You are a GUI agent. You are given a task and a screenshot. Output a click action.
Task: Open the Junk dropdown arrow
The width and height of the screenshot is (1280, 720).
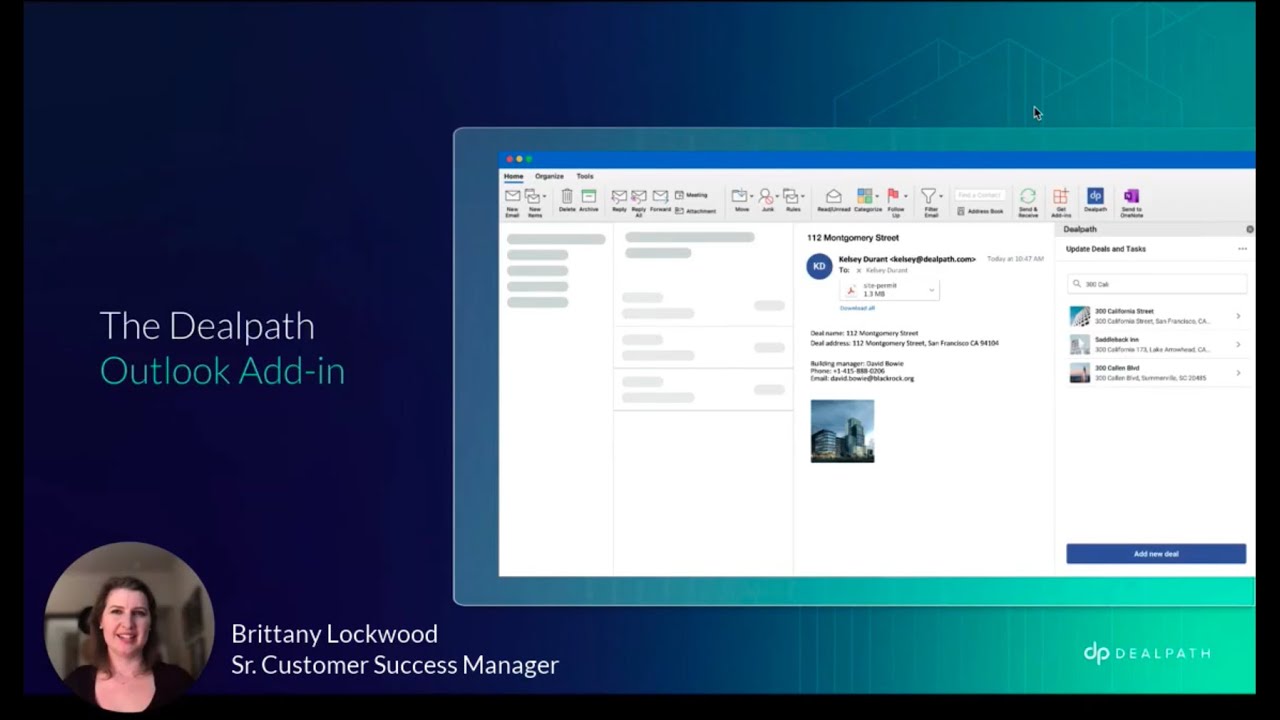[x=776, y=196]
